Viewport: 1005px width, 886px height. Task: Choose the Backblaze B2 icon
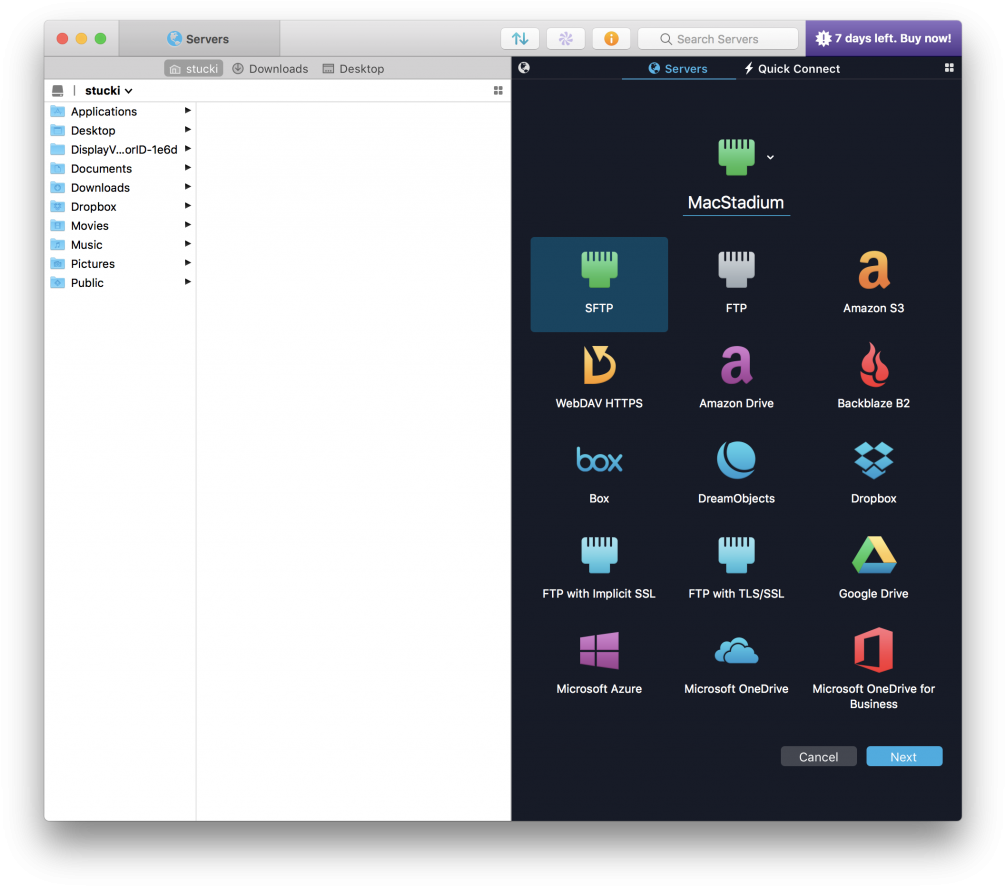click(873, 365)
